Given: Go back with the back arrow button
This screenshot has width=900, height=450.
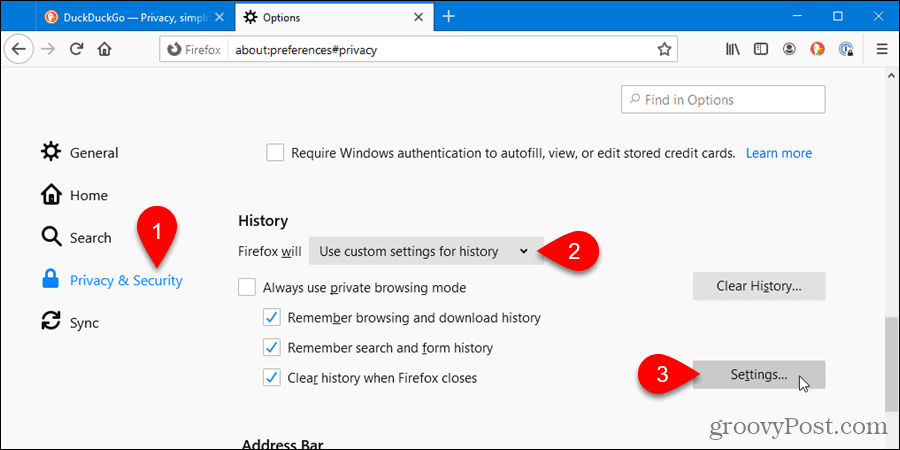Looking at the screenshot, I should 19,49.
